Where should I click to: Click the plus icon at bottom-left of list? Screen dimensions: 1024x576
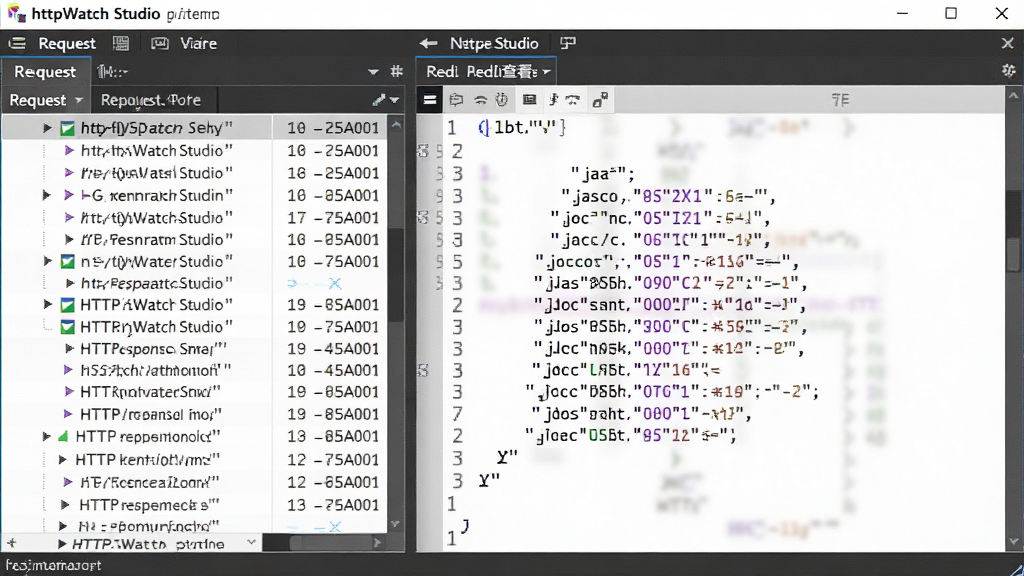point(12,543)
